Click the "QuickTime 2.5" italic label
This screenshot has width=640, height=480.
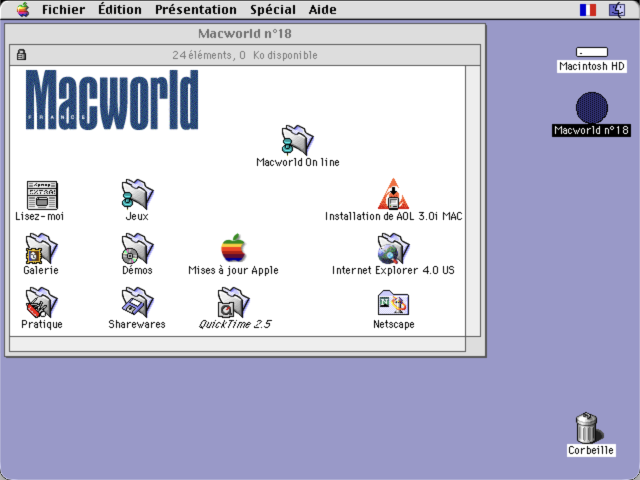click(x=235, y=324)
